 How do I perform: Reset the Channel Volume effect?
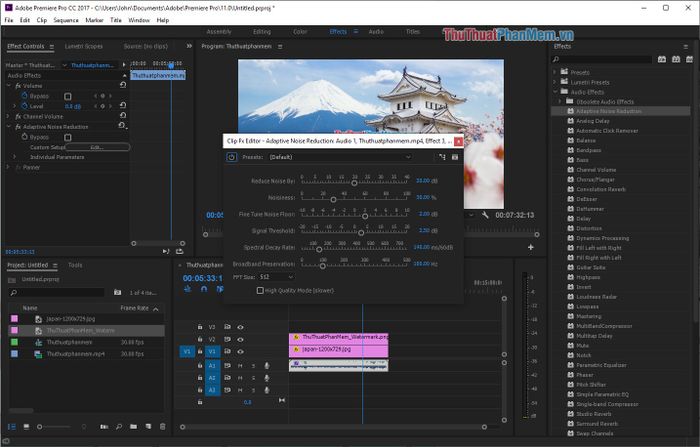click(123, 116)
